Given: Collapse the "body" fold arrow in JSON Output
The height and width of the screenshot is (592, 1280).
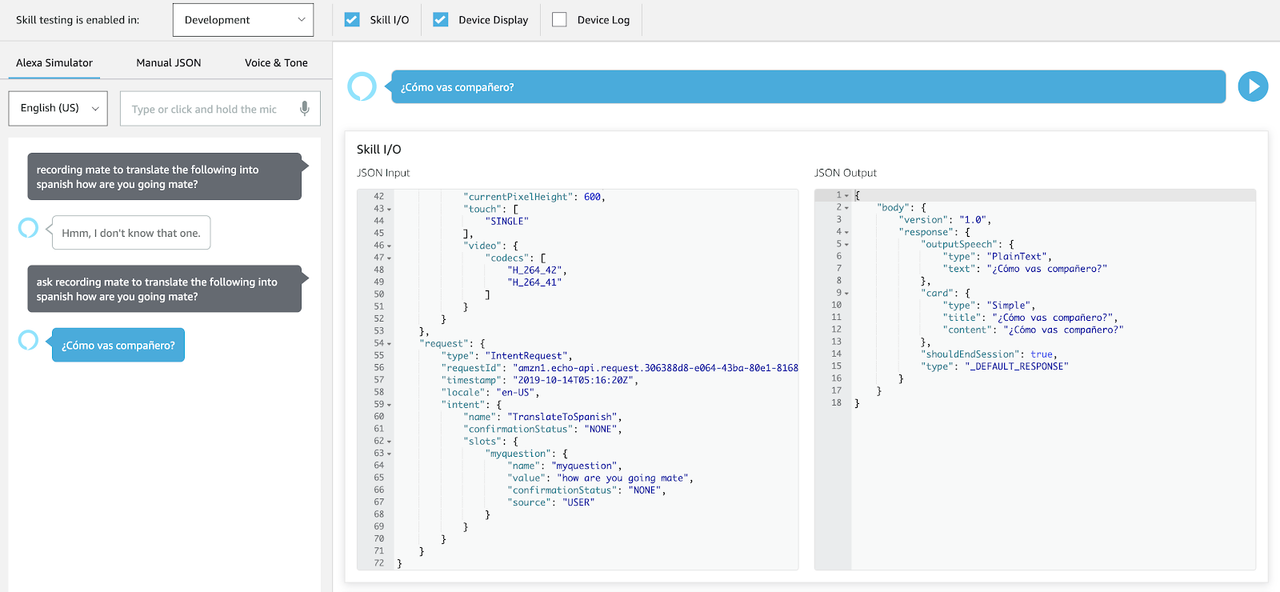Looking at the screenshot, I should click(x=847, y=207).
